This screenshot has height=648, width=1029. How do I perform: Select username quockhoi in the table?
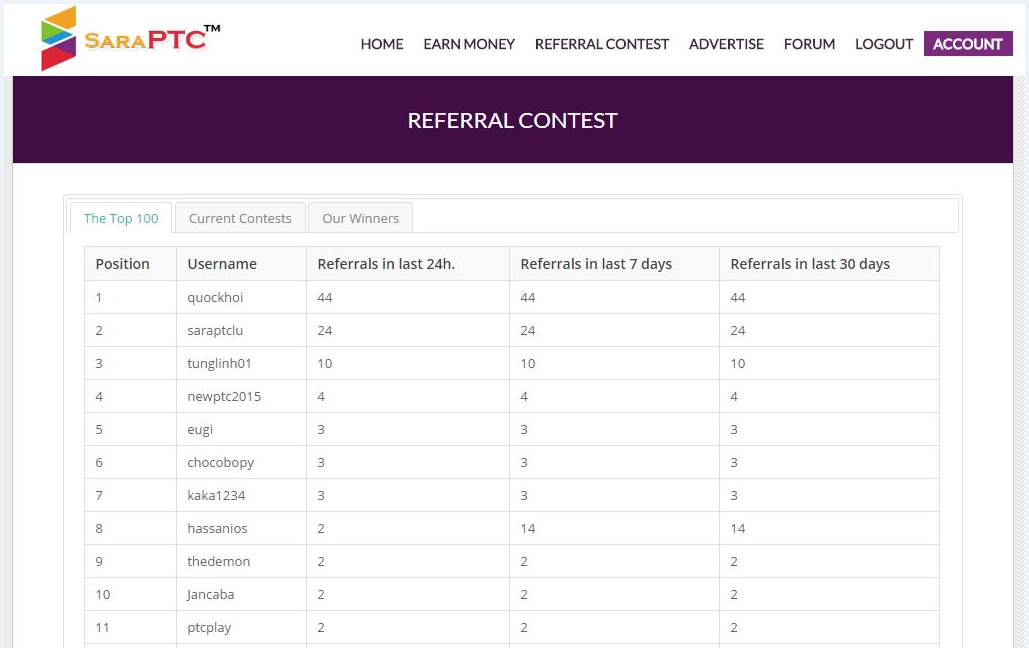click(x=215, y=297)
